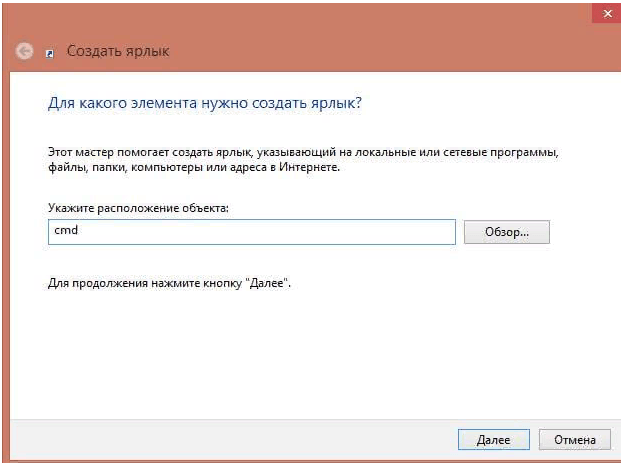624x465 pixels.
Task: Proceed by clicking Далее button
Action: coord(493,440)
